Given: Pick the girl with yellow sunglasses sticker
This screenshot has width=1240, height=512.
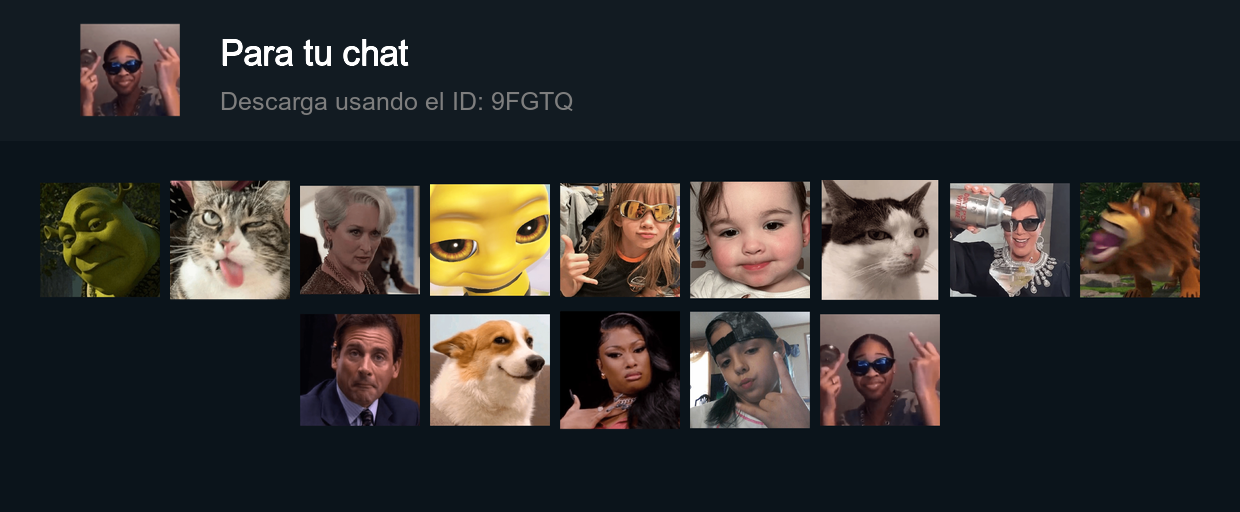Looking at the screenshot, I should (x=620, y=240).
